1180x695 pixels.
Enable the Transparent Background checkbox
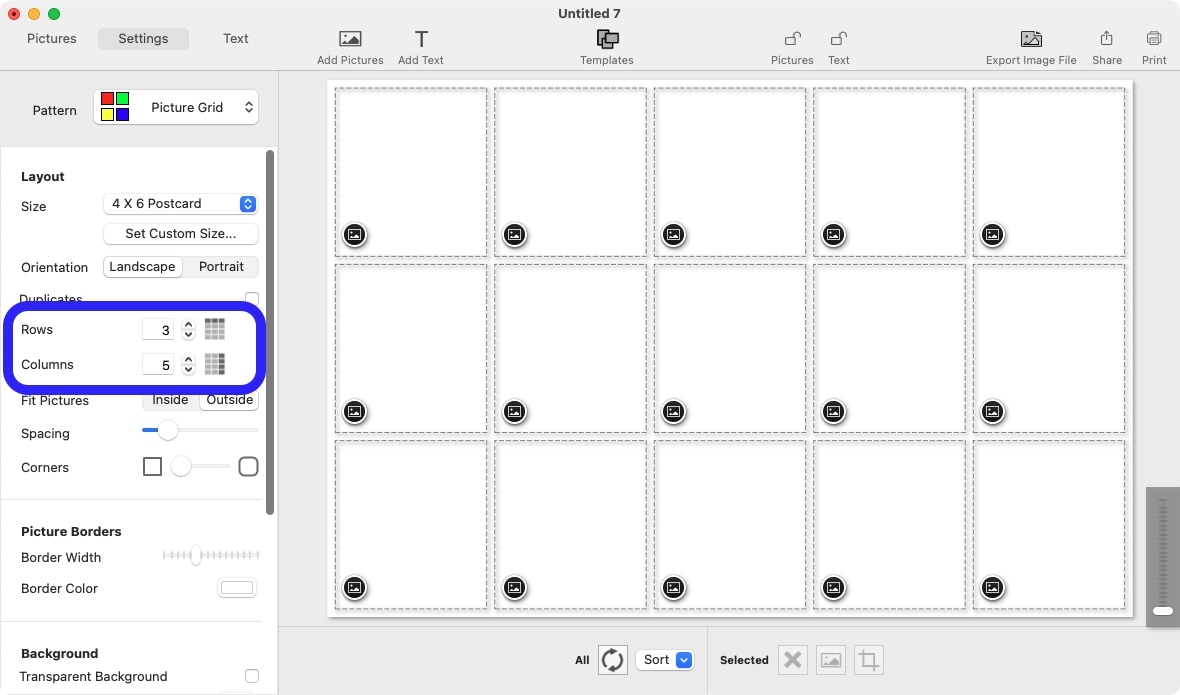252,676
